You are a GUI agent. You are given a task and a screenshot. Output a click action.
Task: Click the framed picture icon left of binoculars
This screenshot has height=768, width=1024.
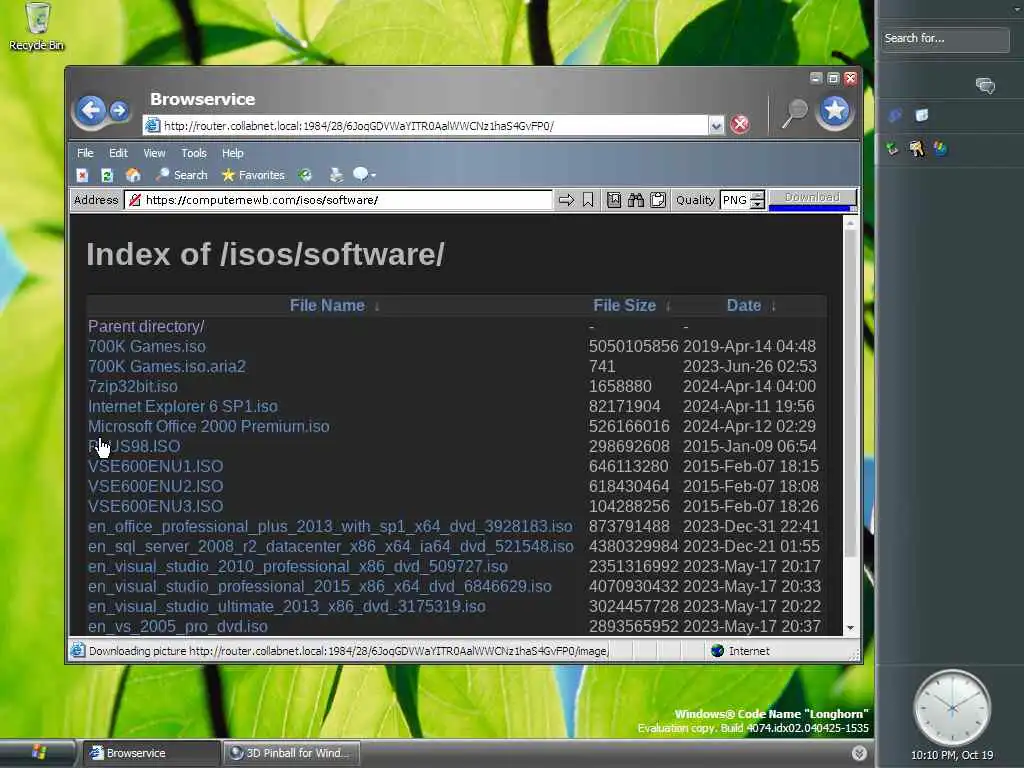coord(614,200)
